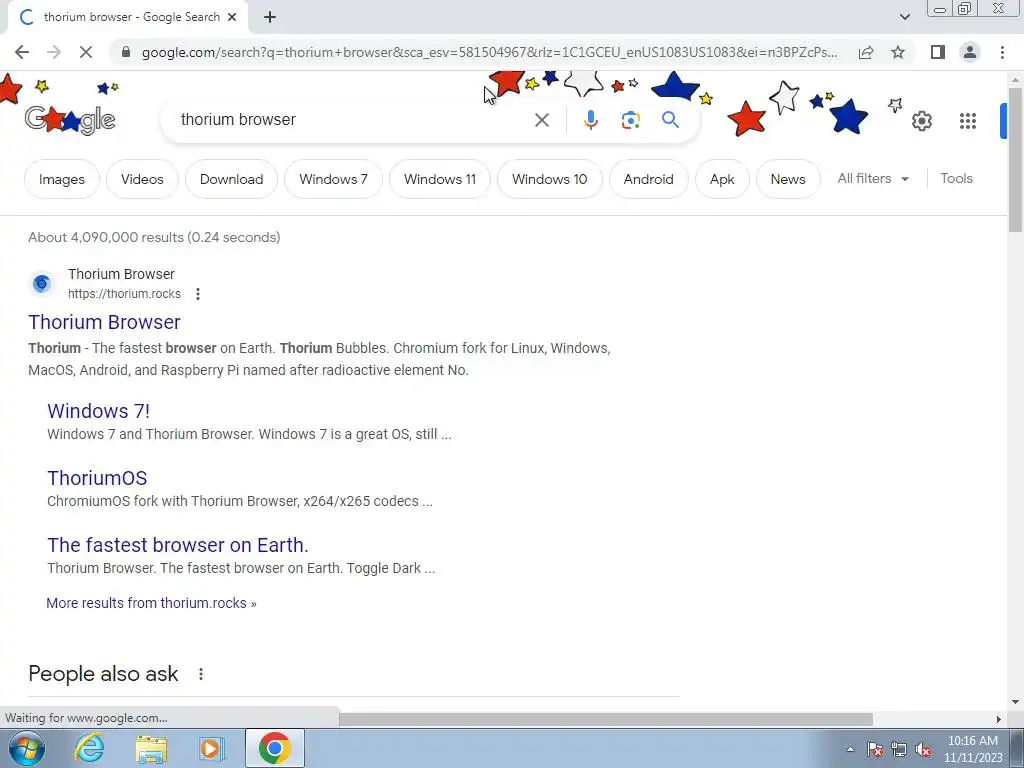Viewport: 1024px width, 768px height.
Task: Click the scroll down arrow
Action: coord(1015,702)
